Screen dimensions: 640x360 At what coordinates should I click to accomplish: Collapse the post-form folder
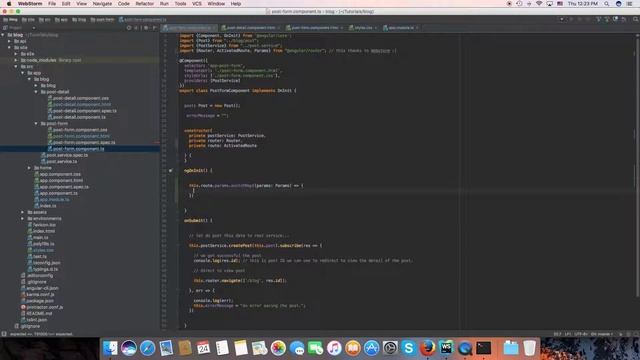pos(36,123)
